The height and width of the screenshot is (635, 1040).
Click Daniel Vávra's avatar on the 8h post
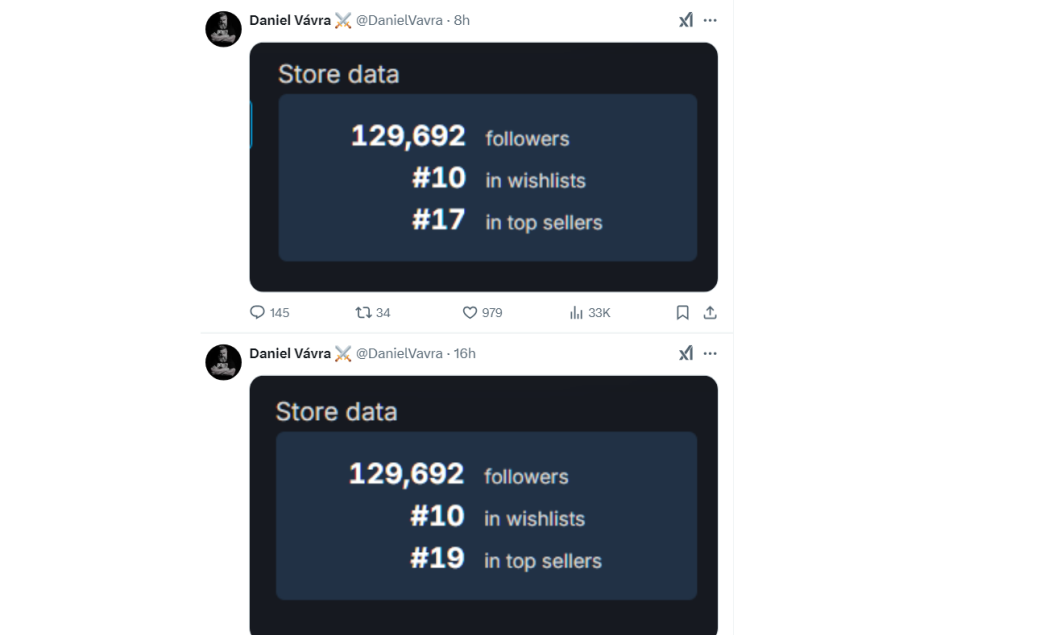(x=224, y=29)
